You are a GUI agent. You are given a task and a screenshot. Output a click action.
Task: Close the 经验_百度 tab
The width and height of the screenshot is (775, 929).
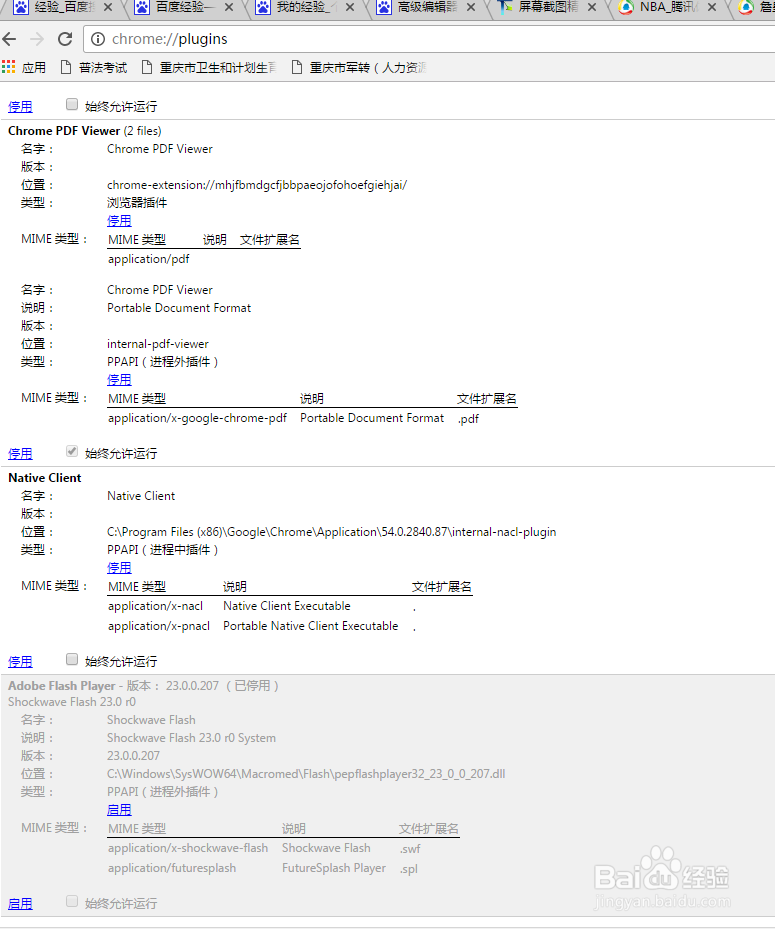(x=108, y=7)
